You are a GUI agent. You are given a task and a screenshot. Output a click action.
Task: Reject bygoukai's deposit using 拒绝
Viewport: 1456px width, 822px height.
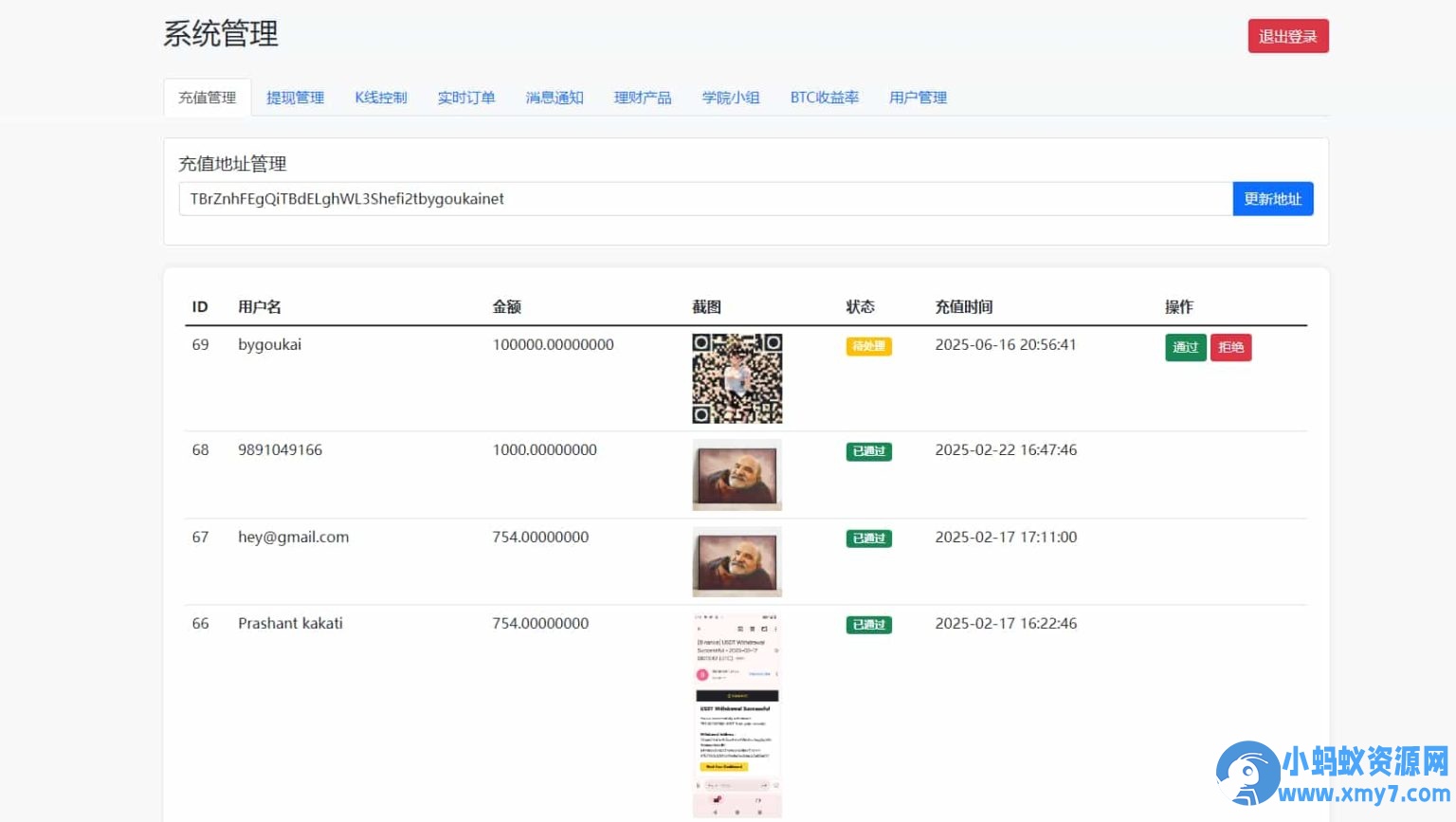pos(1230,347)
